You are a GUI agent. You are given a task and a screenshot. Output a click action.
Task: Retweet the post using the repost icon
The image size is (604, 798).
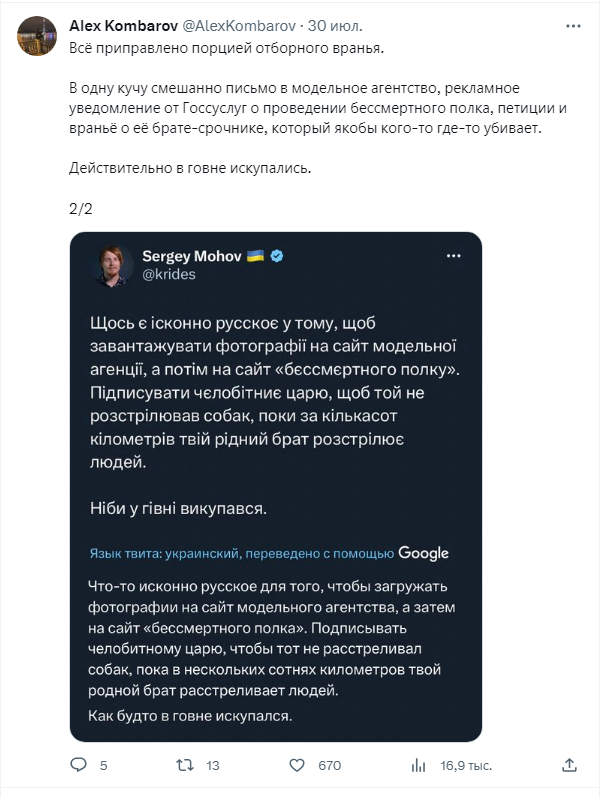point(184,765)
